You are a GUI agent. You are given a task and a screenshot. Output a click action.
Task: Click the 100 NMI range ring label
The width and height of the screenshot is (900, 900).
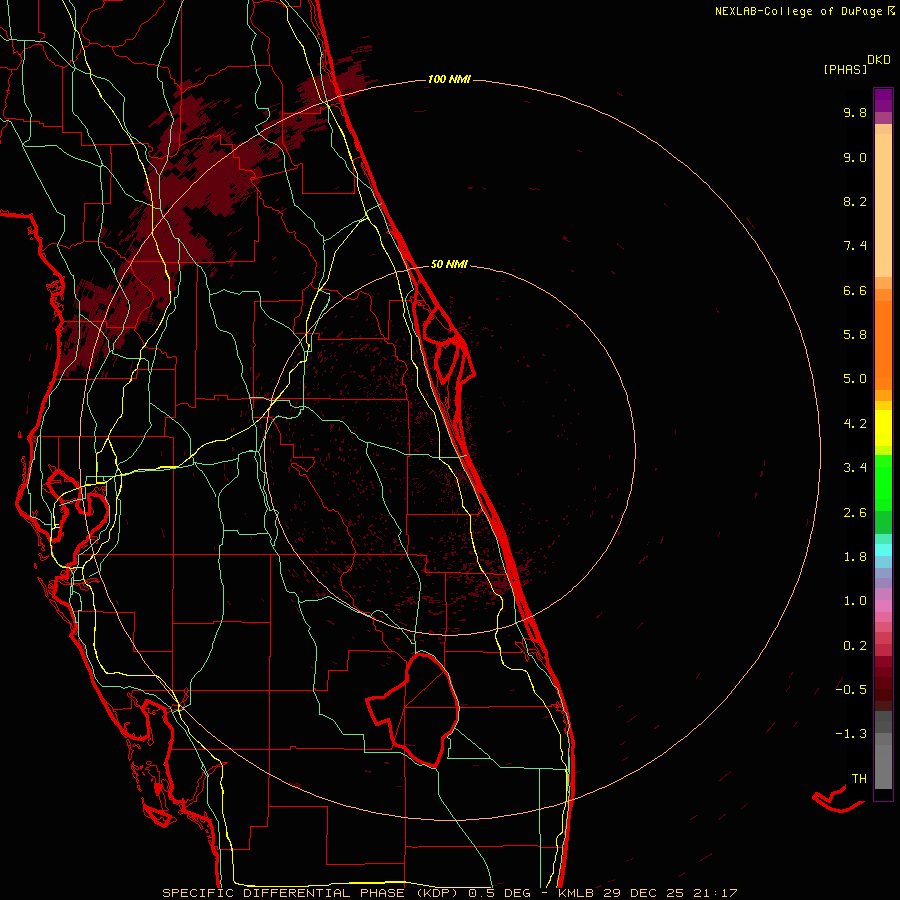coord(449,79)
